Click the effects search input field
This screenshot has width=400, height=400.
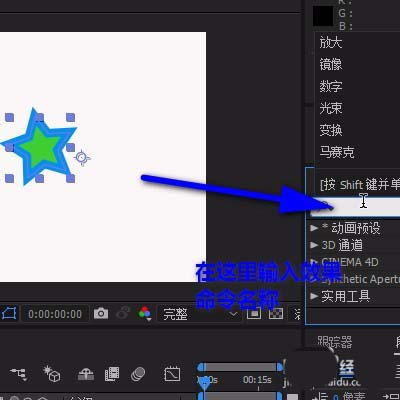tap(355, 206)
